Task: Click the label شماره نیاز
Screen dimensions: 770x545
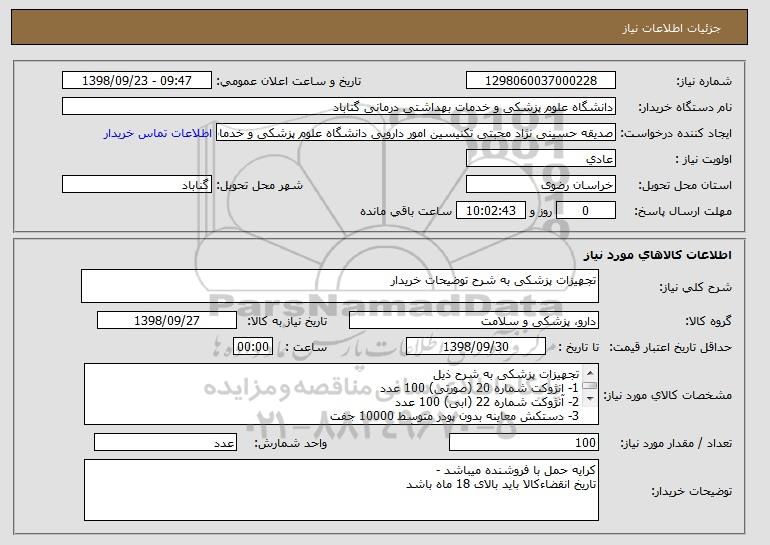Action: (x=704, y=82)
